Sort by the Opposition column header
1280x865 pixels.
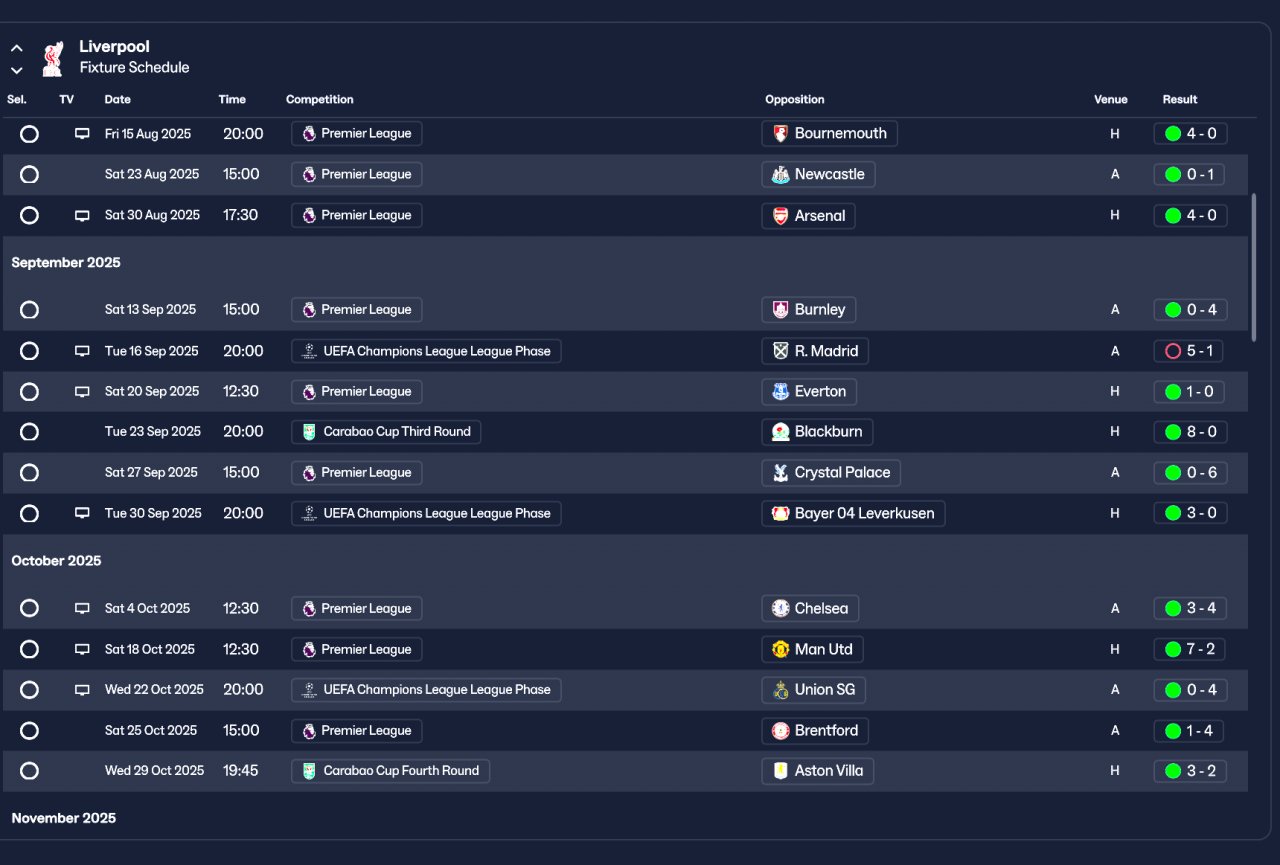(x=794, y=100)
